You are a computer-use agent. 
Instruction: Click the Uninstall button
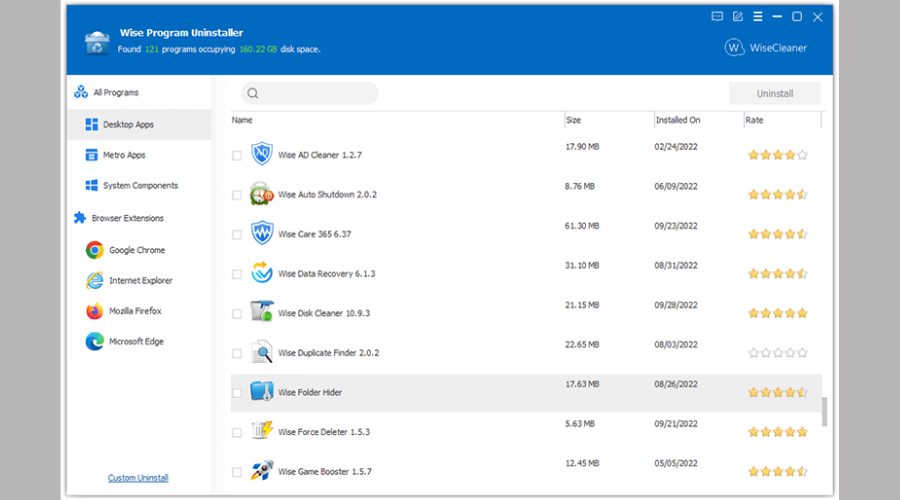click(775, 94)
